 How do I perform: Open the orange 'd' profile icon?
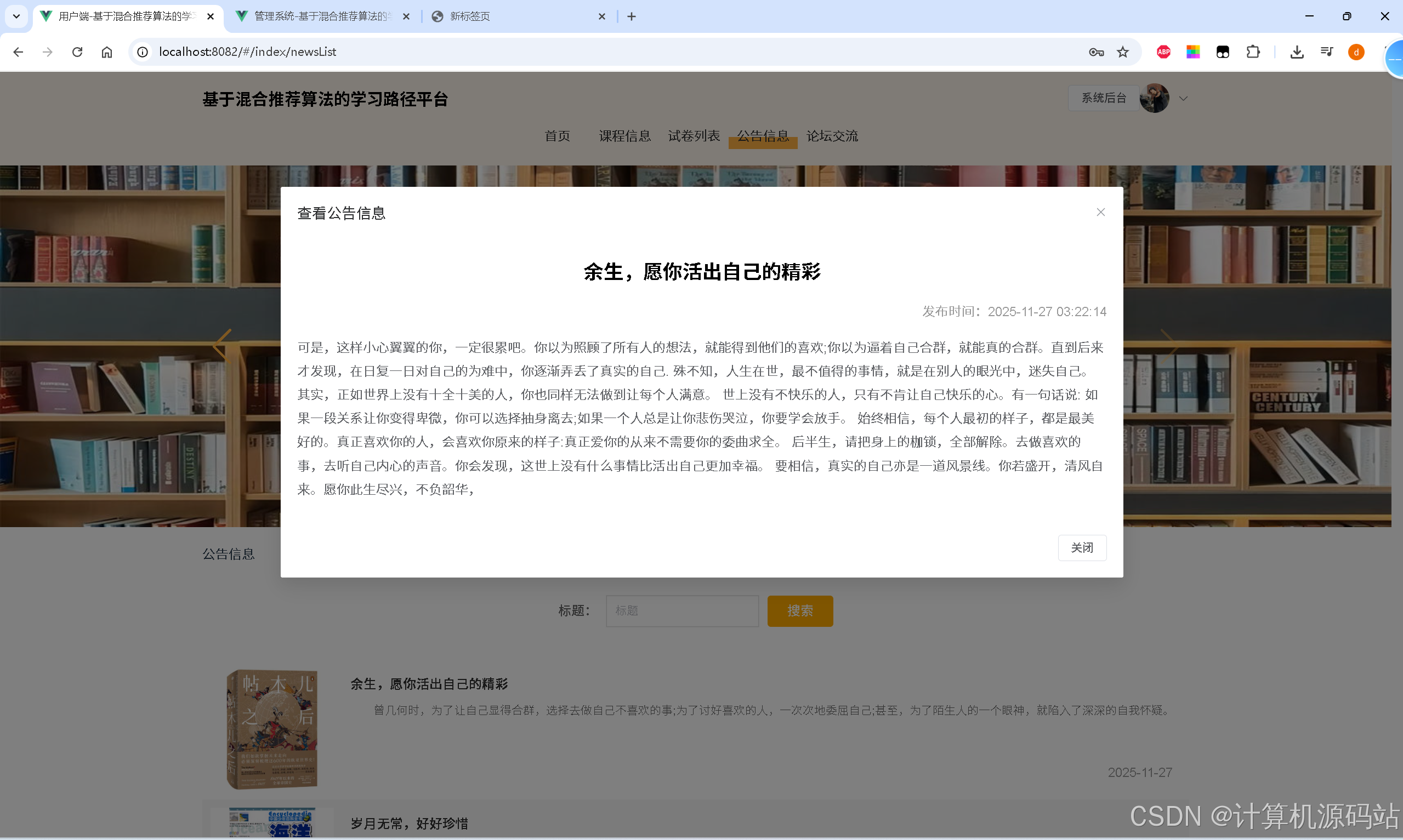pos(1356,52)
